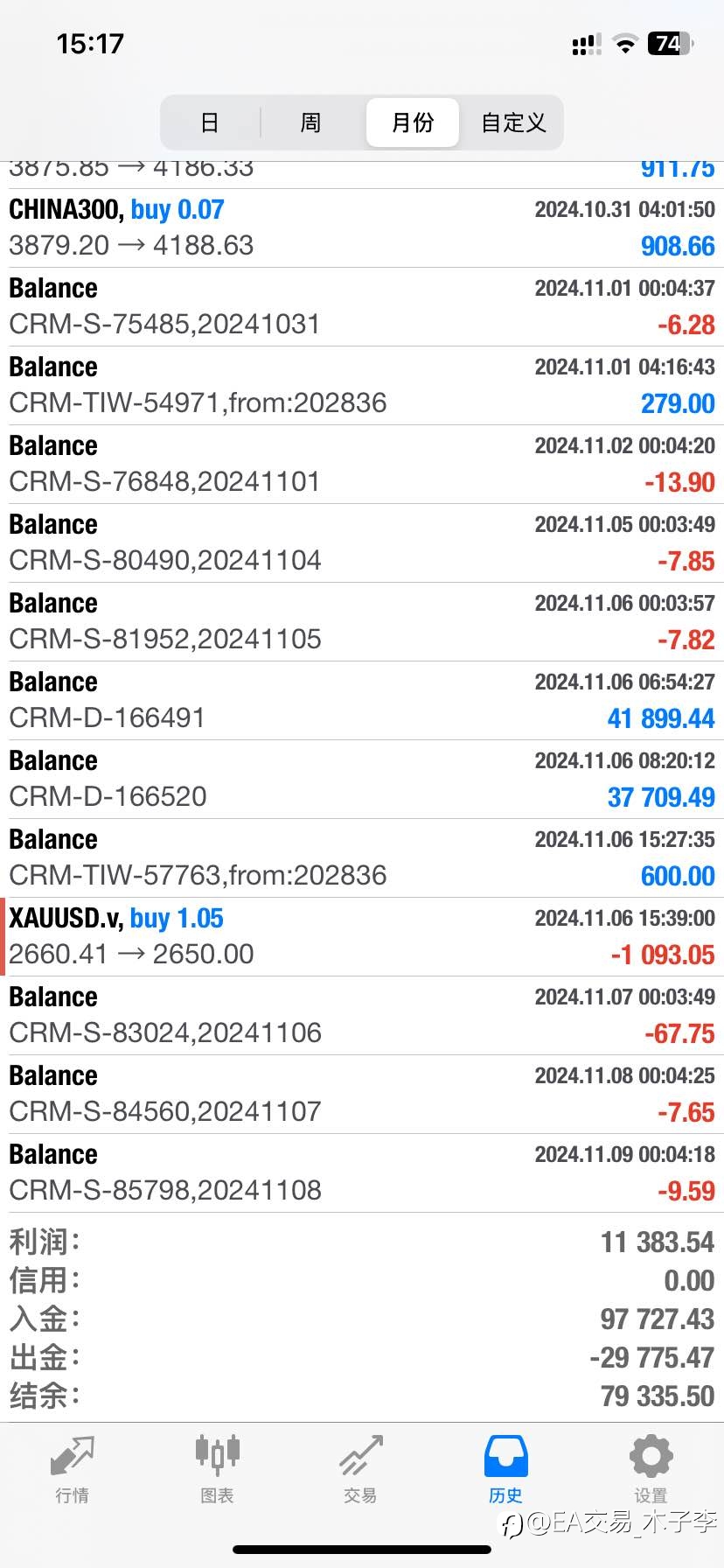724x1568 pixels.
Task: Select the Week (周) period segment
Action: click(x=310, y=122)
